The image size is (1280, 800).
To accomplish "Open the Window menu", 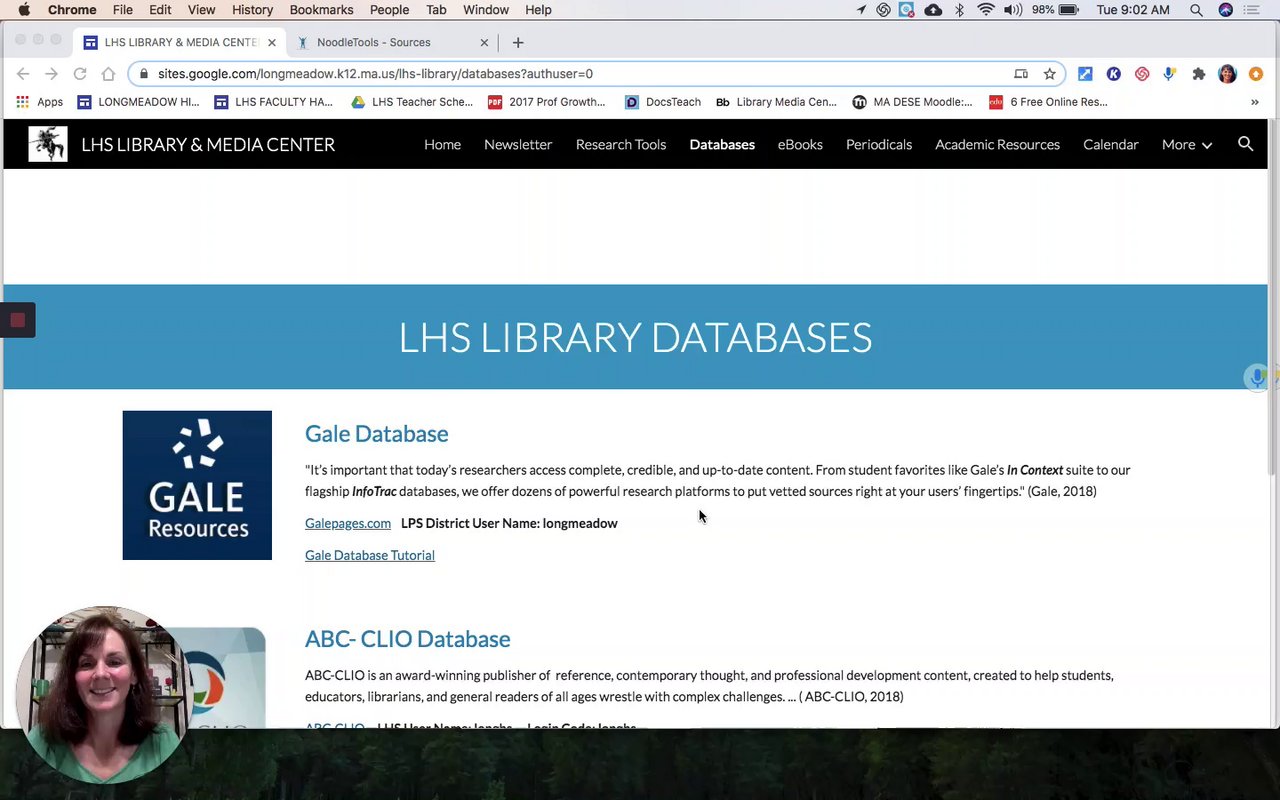I will [x=486, y=10].
